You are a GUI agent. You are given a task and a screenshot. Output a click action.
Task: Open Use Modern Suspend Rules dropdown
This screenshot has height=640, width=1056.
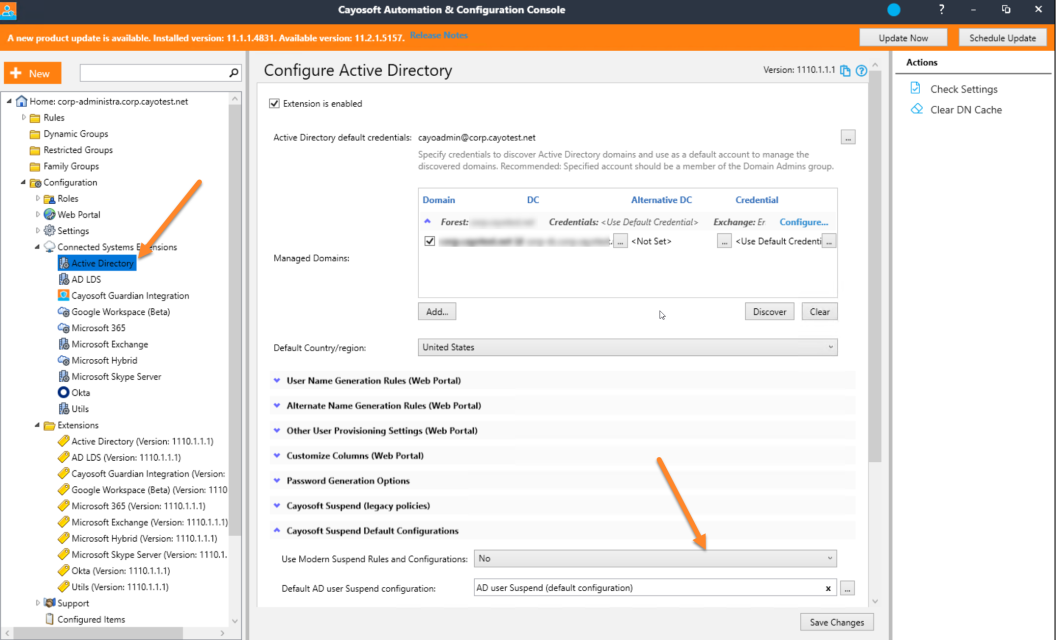click(655, 558)
